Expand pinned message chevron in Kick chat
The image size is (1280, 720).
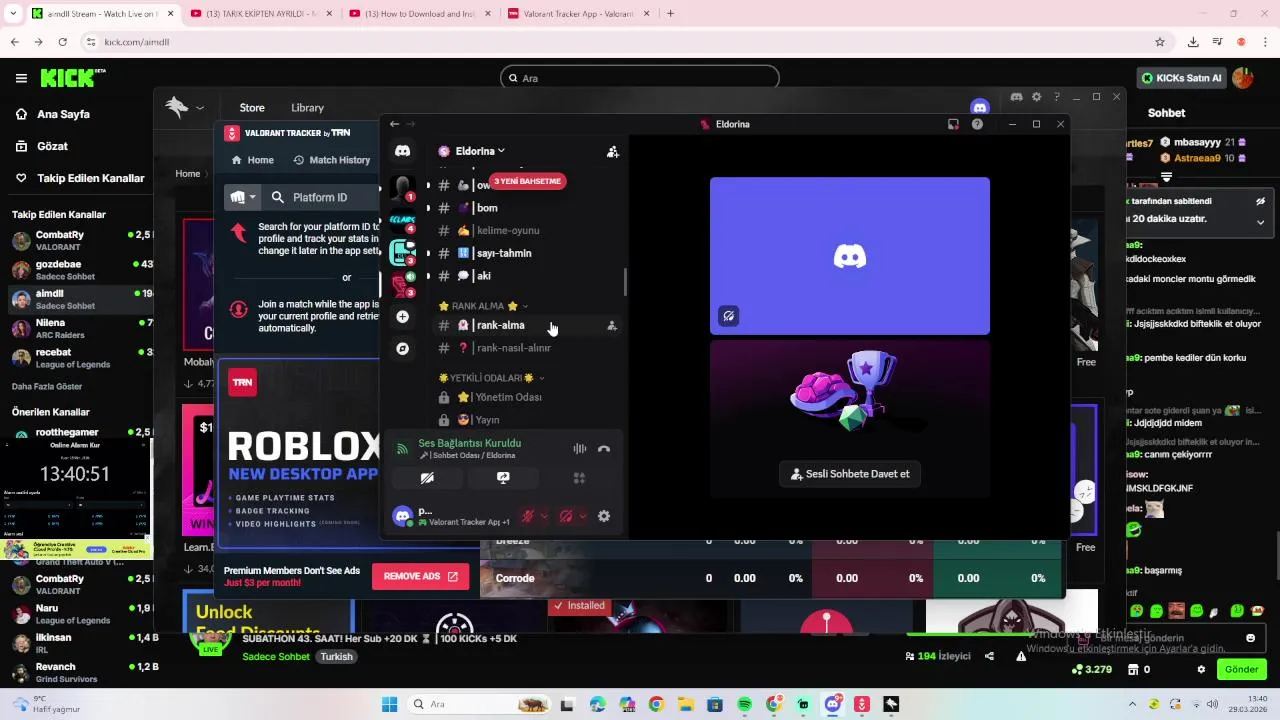click(1260, 223)
